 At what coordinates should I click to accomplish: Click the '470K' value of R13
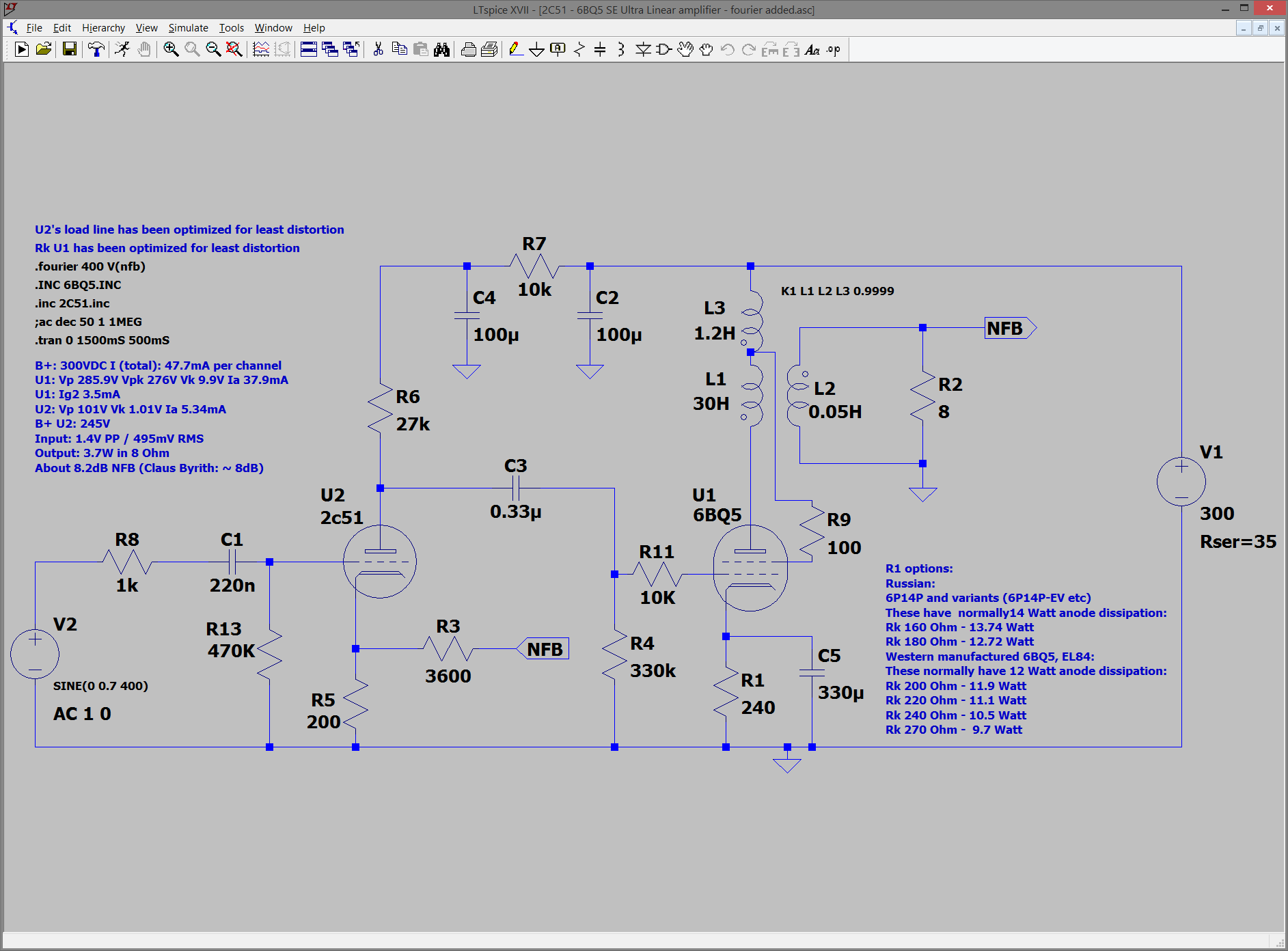tap(231, 651)
